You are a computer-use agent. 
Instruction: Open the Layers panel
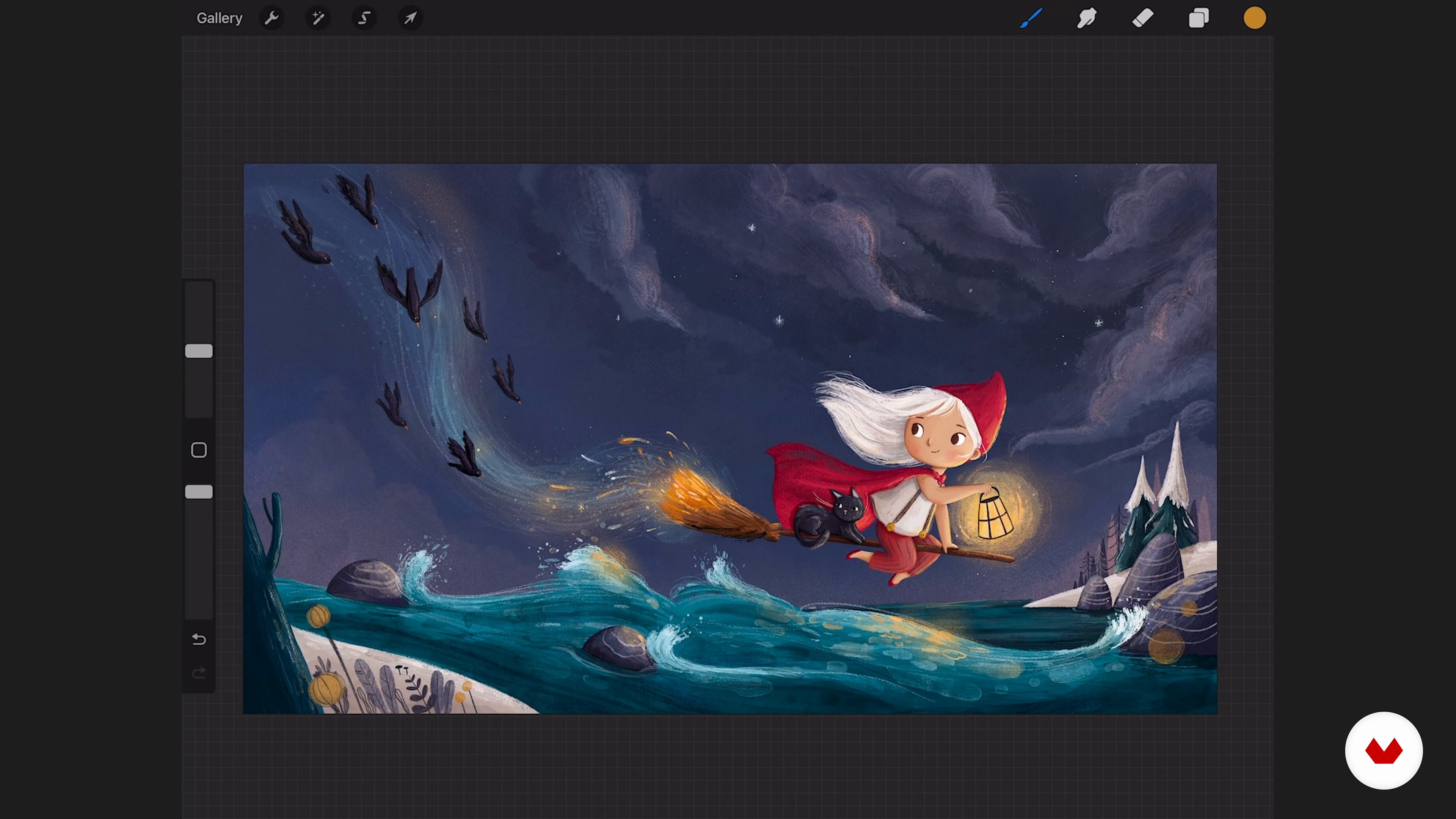click(x=1198, y=18)
